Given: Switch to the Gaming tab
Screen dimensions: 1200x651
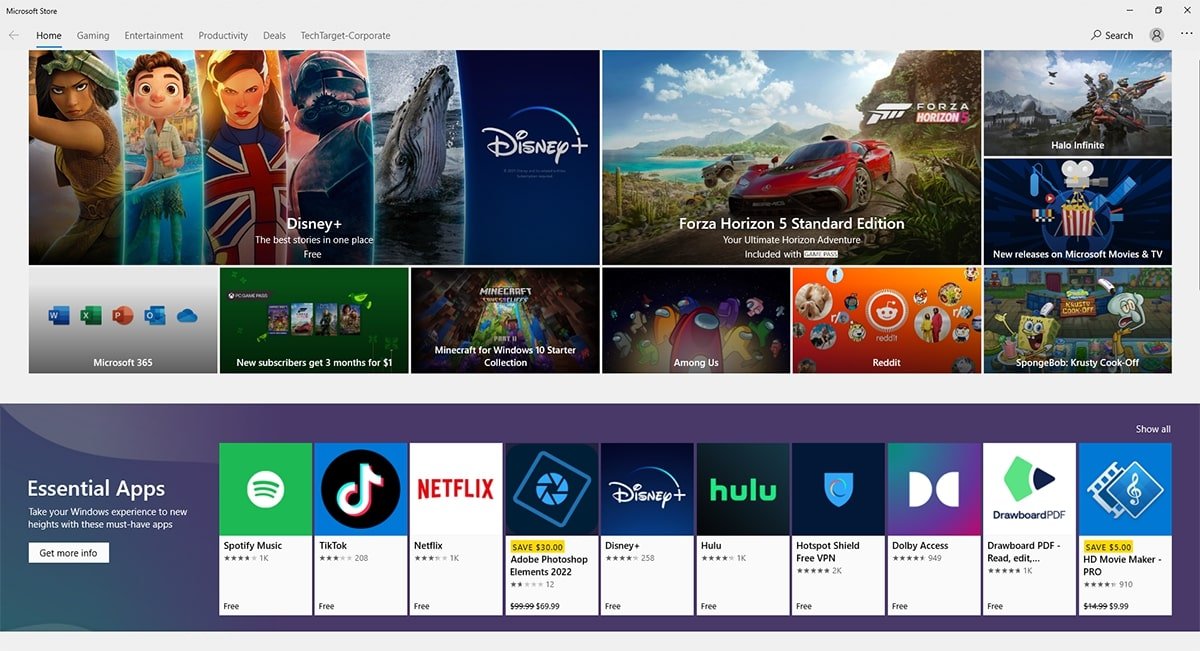Looking at the screenshot, I should (x=93, y=36).
